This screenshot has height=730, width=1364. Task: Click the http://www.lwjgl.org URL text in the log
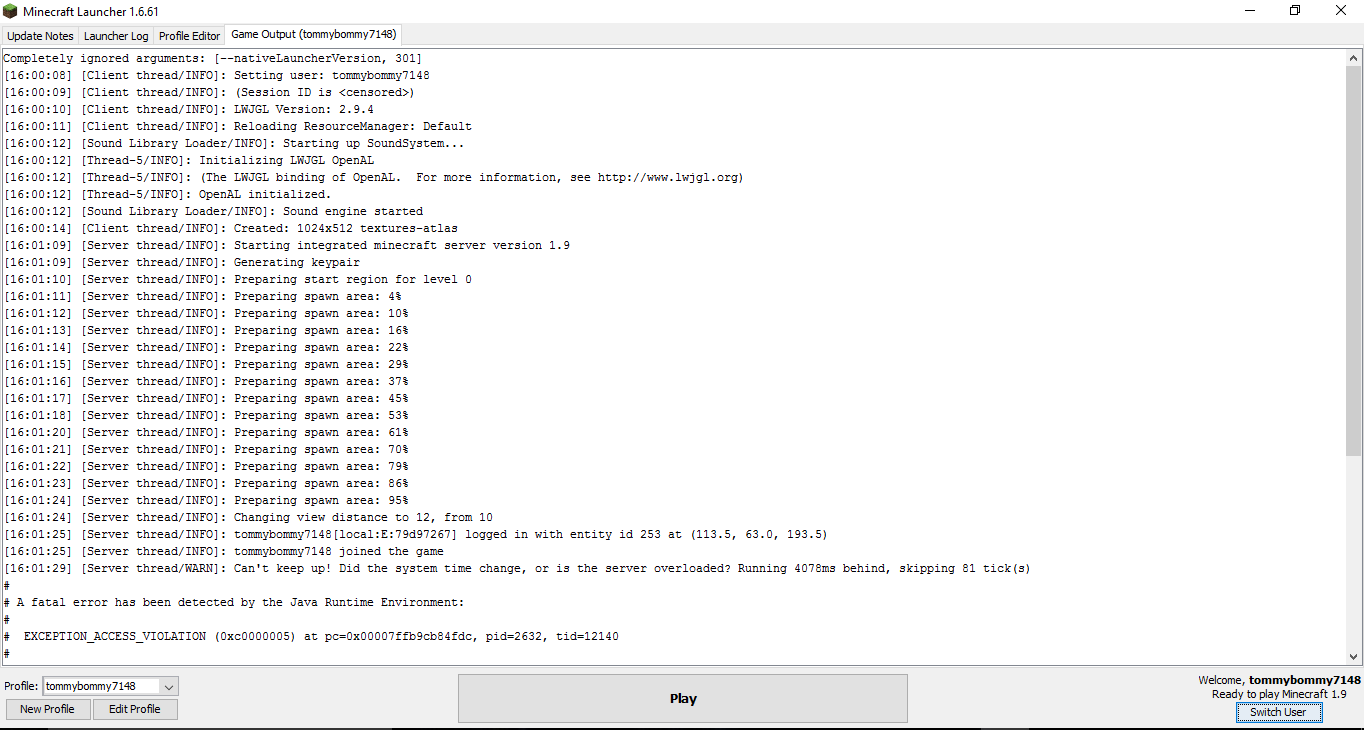[666, 177]
